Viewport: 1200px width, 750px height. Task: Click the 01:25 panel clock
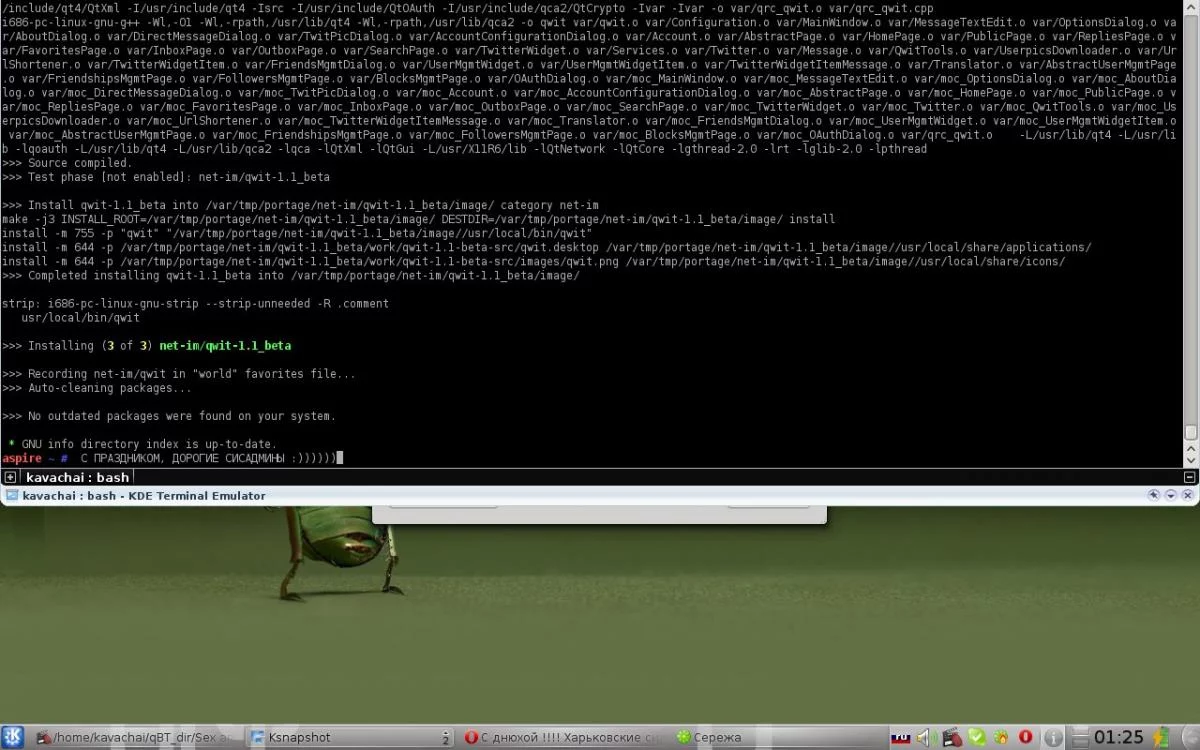point(1118,737)
